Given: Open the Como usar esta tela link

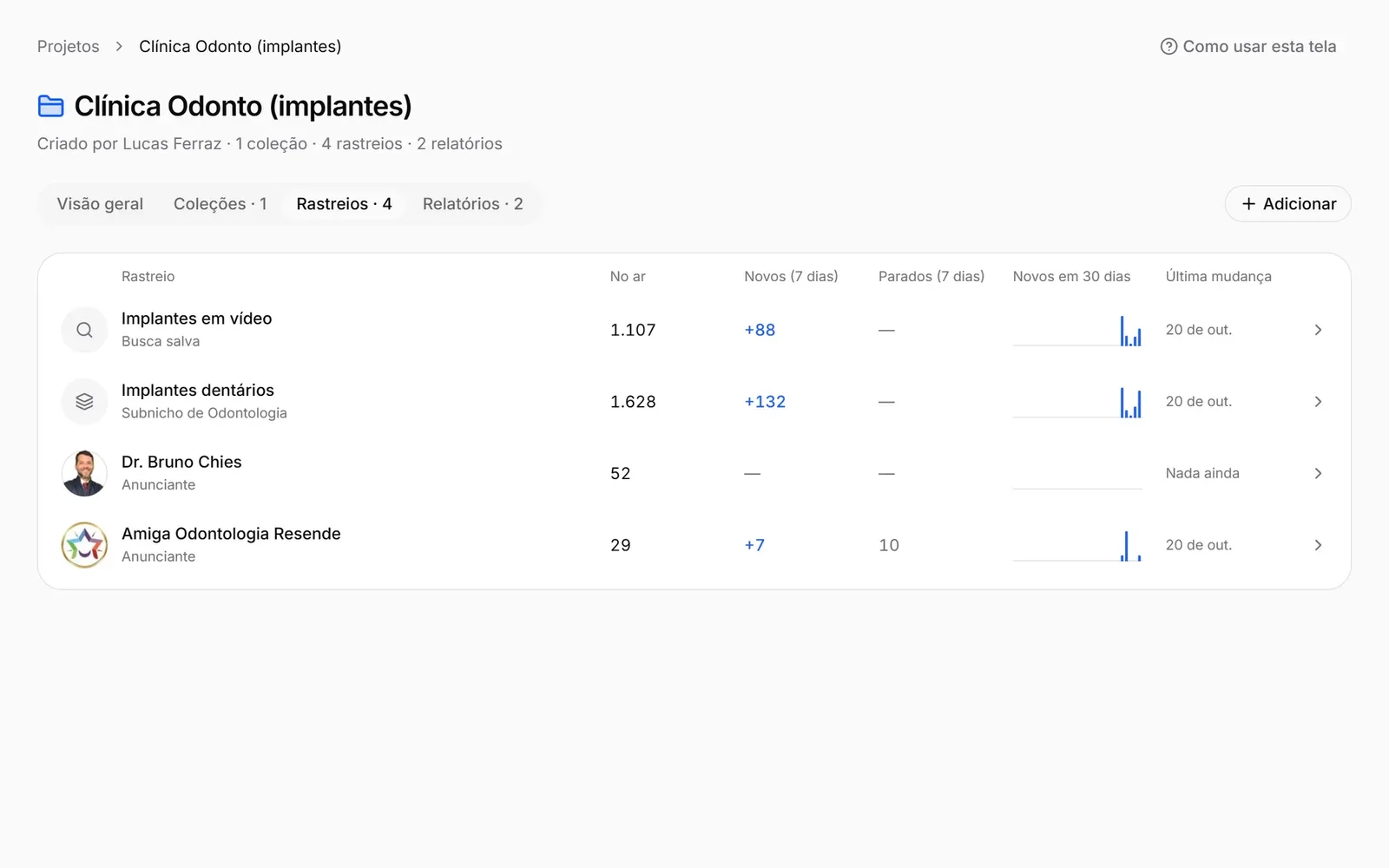Looking at the screenshot, I should 1248,47.
